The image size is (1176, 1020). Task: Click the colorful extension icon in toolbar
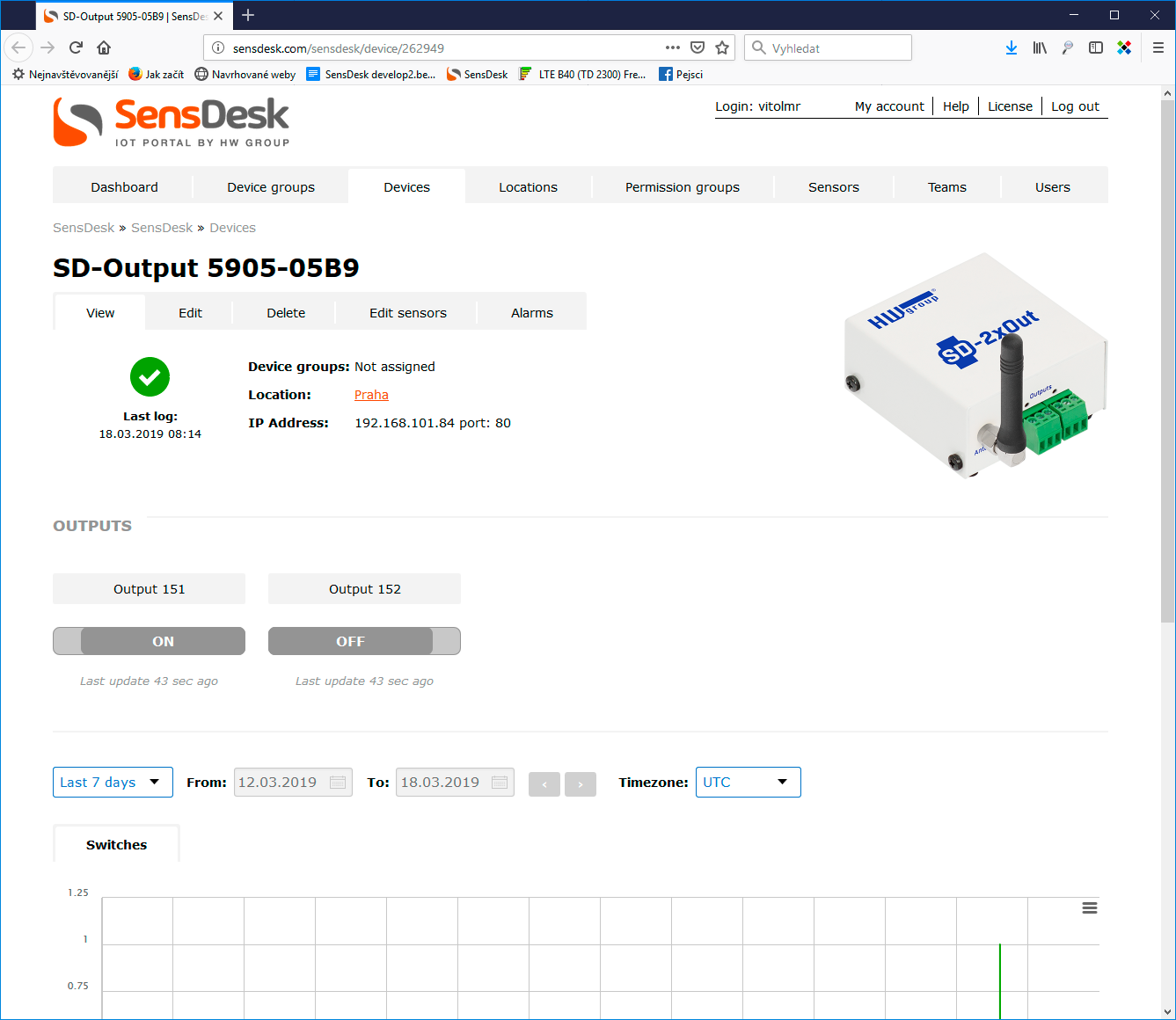[x=1124, y=47]
